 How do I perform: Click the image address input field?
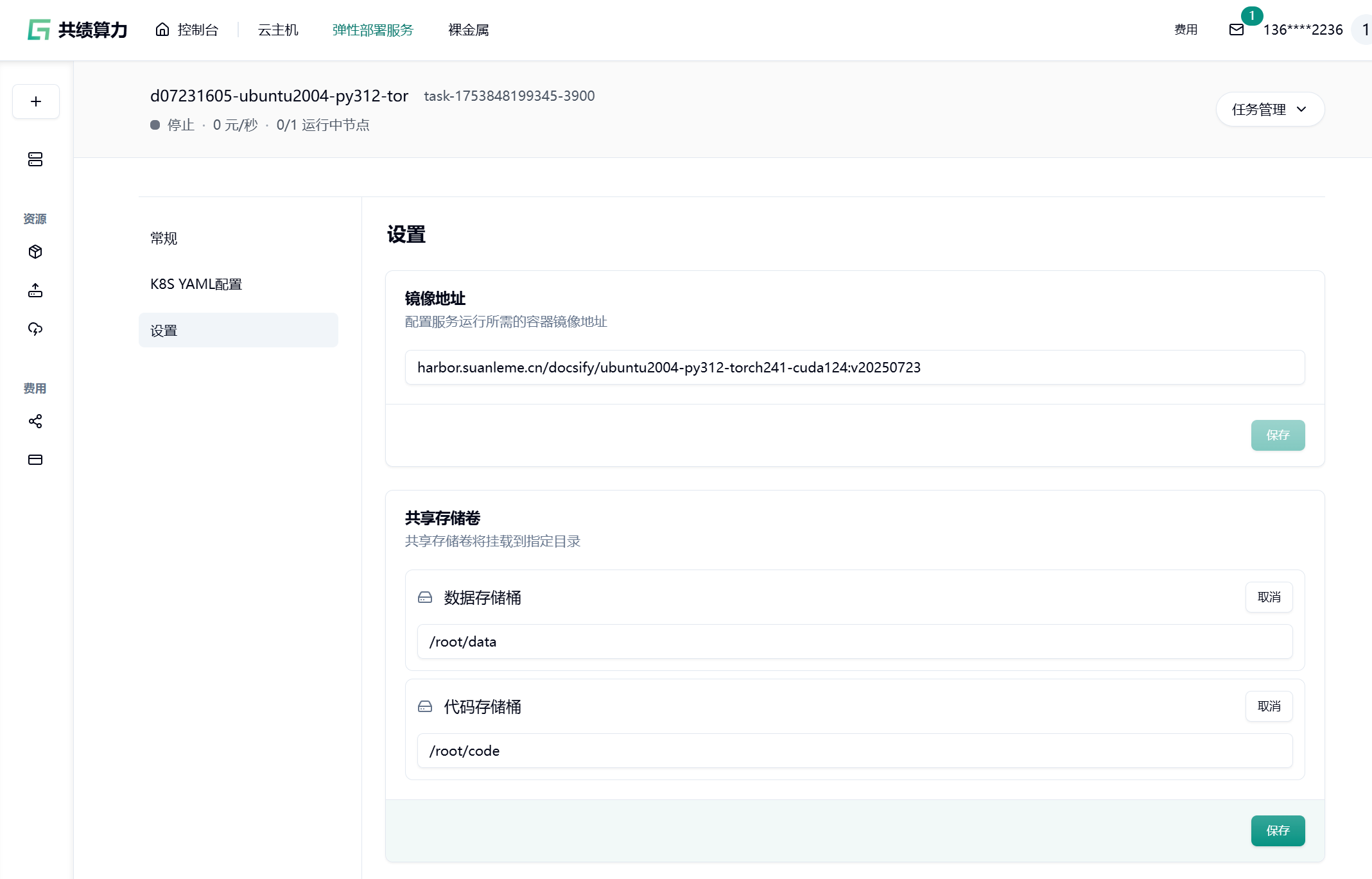click(854, 367)
